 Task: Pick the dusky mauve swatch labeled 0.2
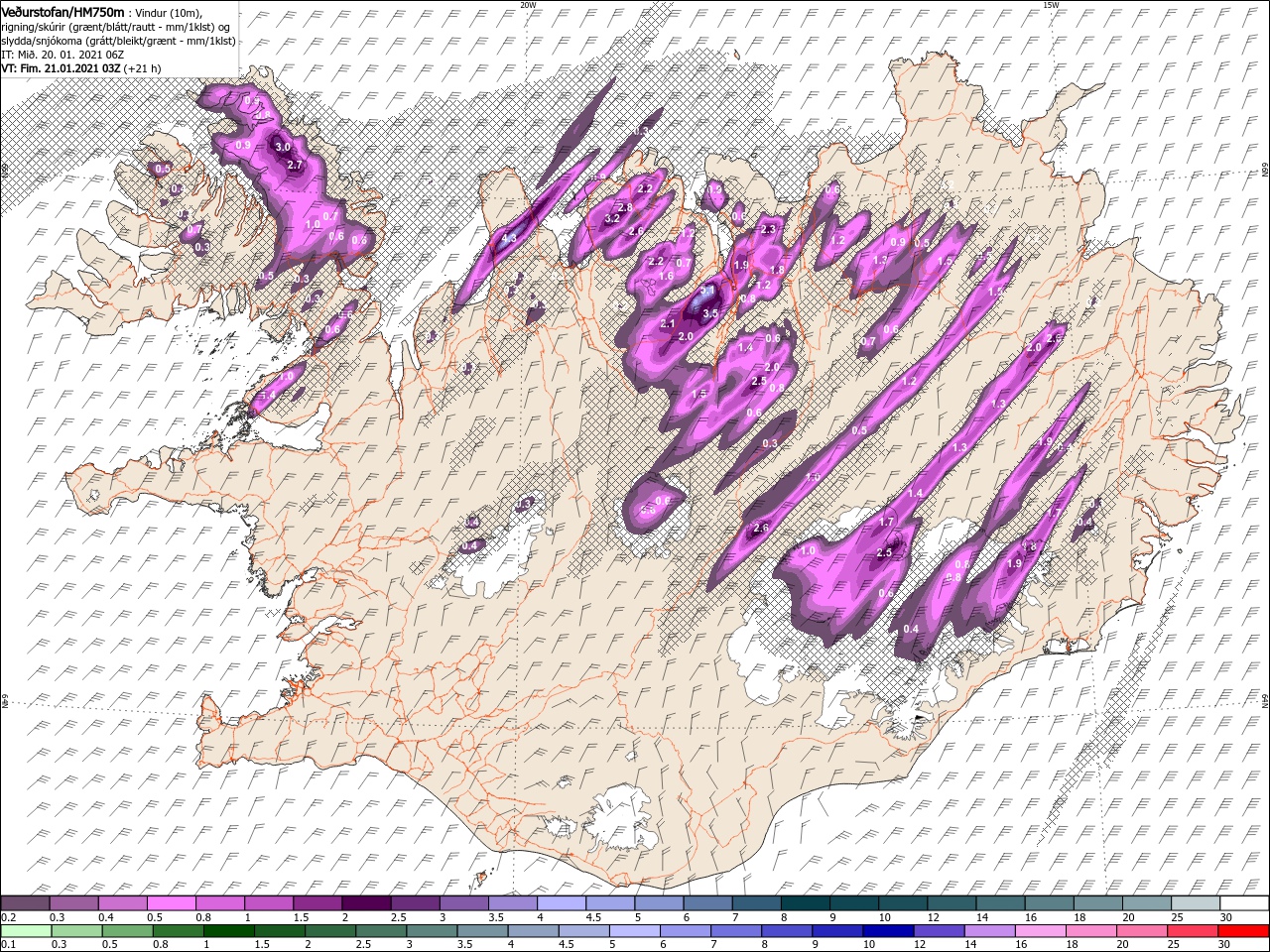(x=25, y=902)
